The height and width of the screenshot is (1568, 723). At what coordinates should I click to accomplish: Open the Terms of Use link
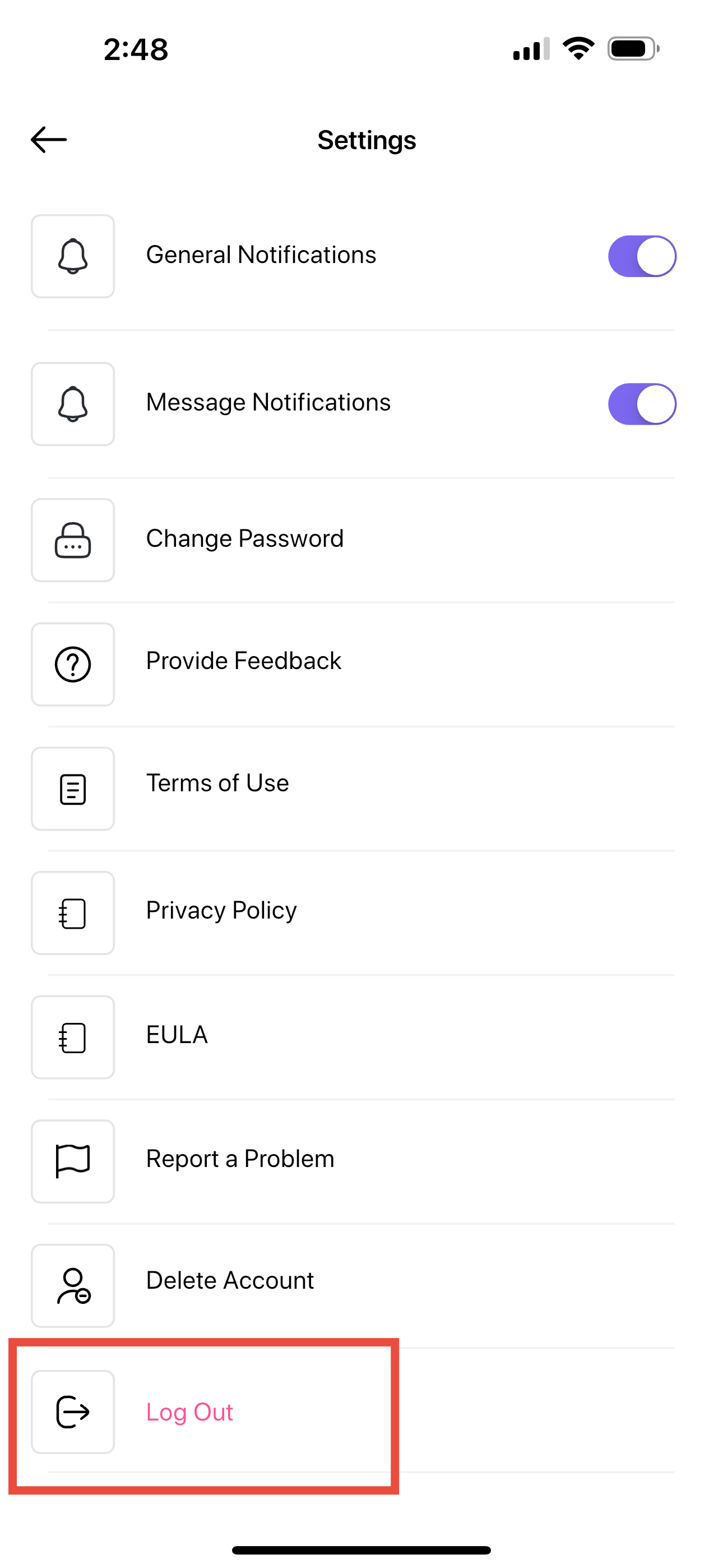point(361,789)
